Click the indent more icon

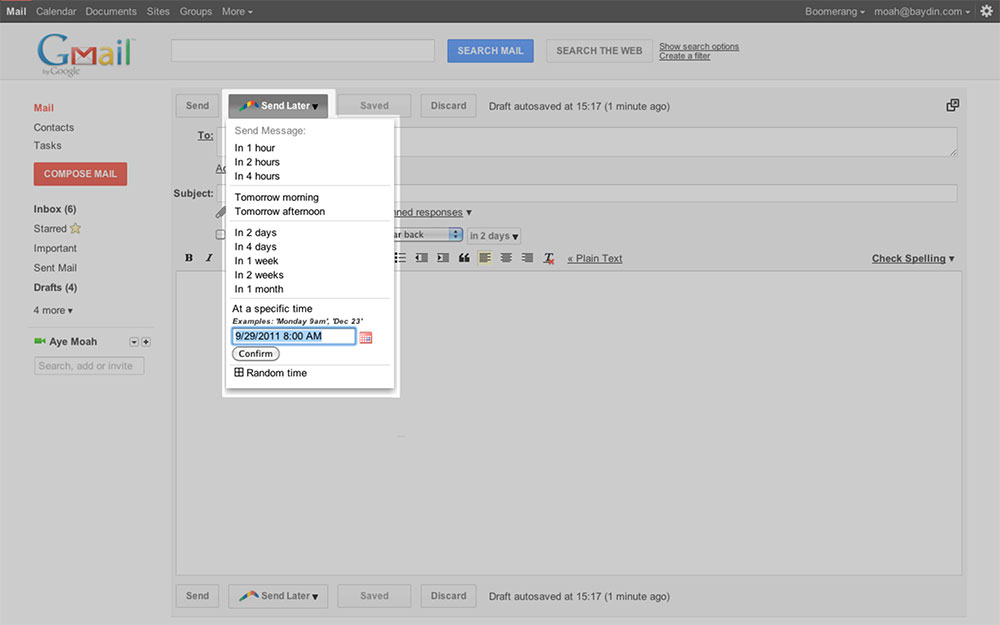point(443,258)
